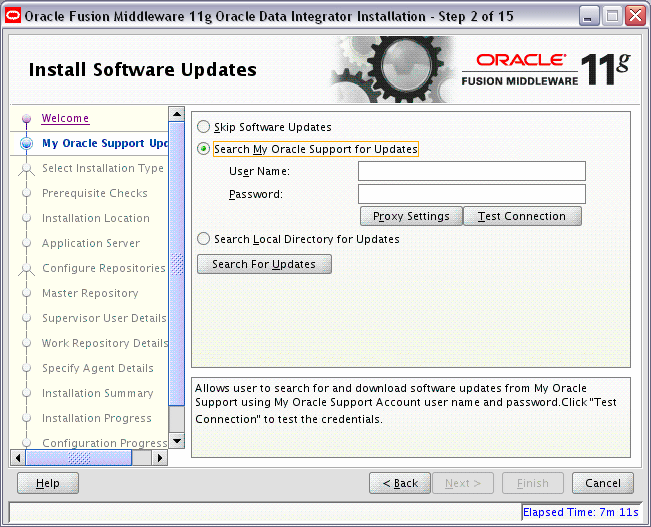This screenshot has width=651, height=527.
Task: Click Installation Summary step
Action: (98, 393)
